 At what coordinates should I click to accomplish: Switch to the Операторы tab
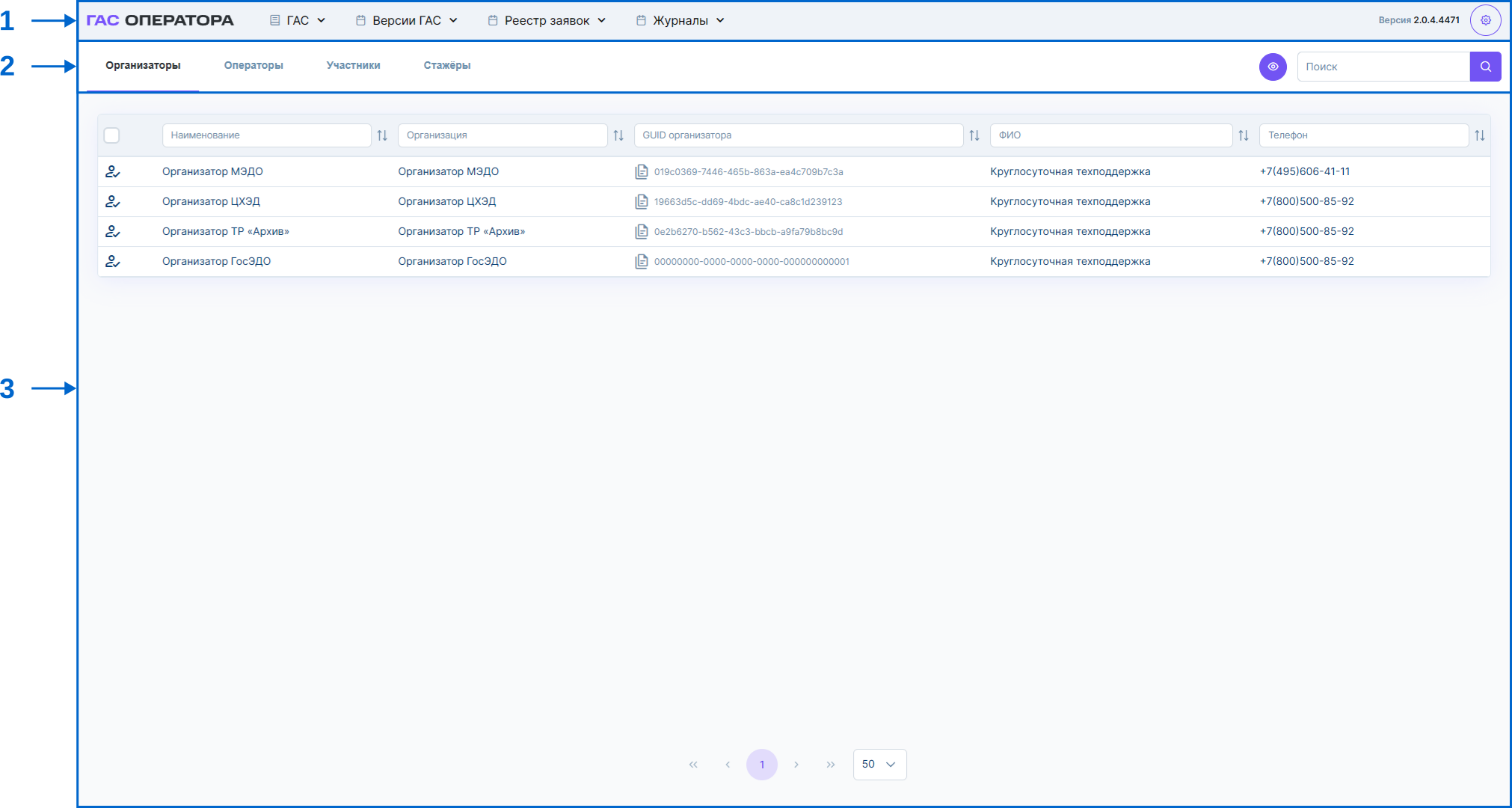click(x=253, y=66)
